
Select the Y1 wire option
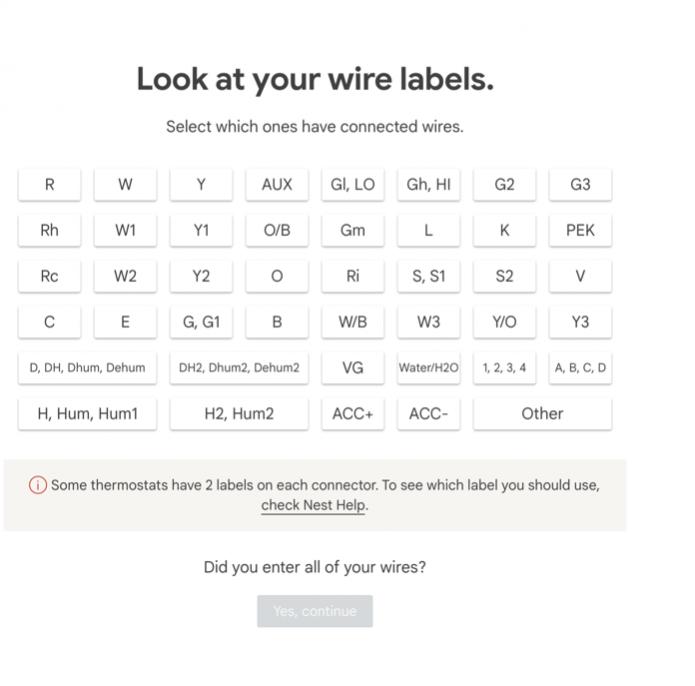(x=201, y=230)
